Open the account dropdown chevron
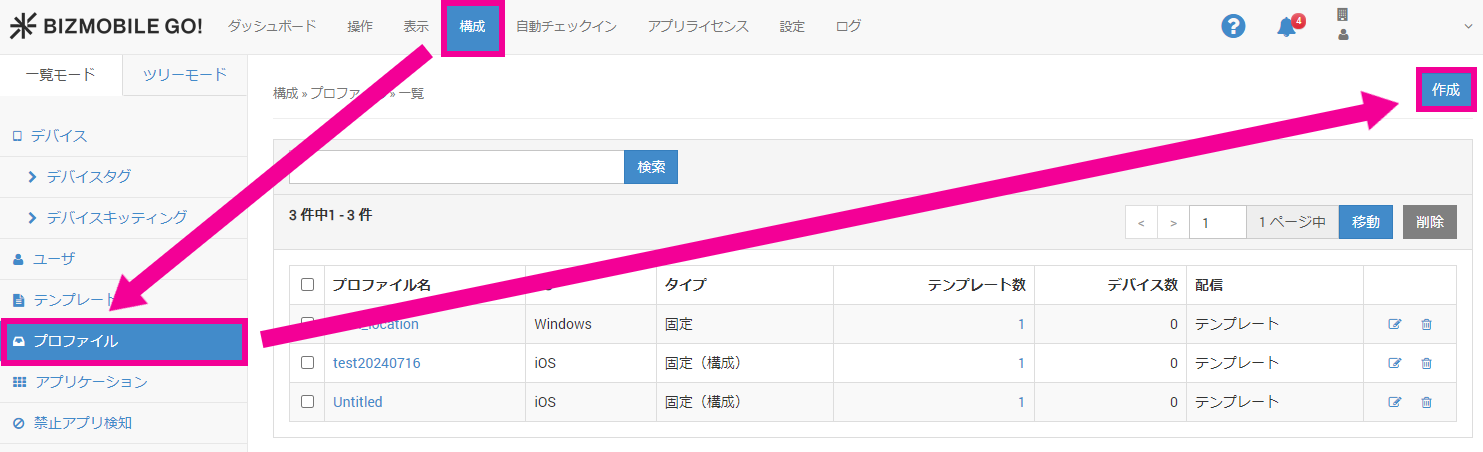This screenshot has width=1483, height=452. 1468,27
